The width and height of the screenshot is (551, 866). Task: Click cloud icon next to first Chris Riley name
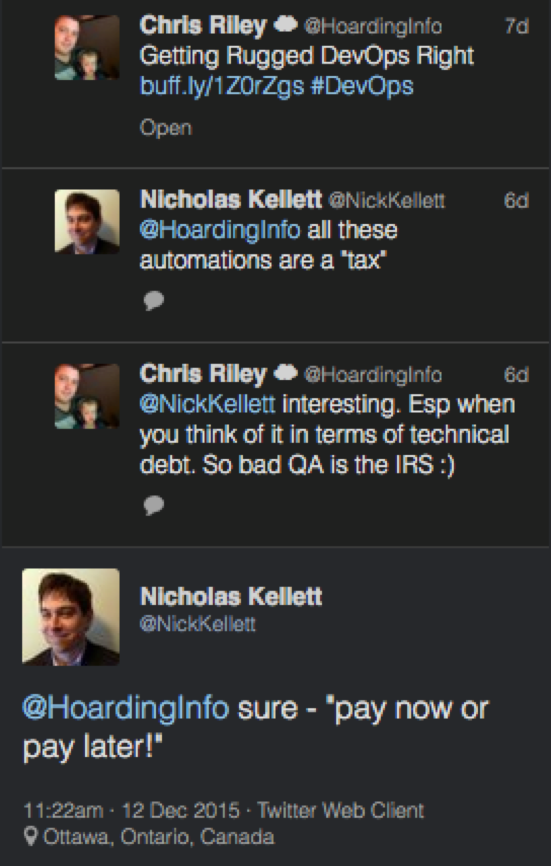click(285, 25)
